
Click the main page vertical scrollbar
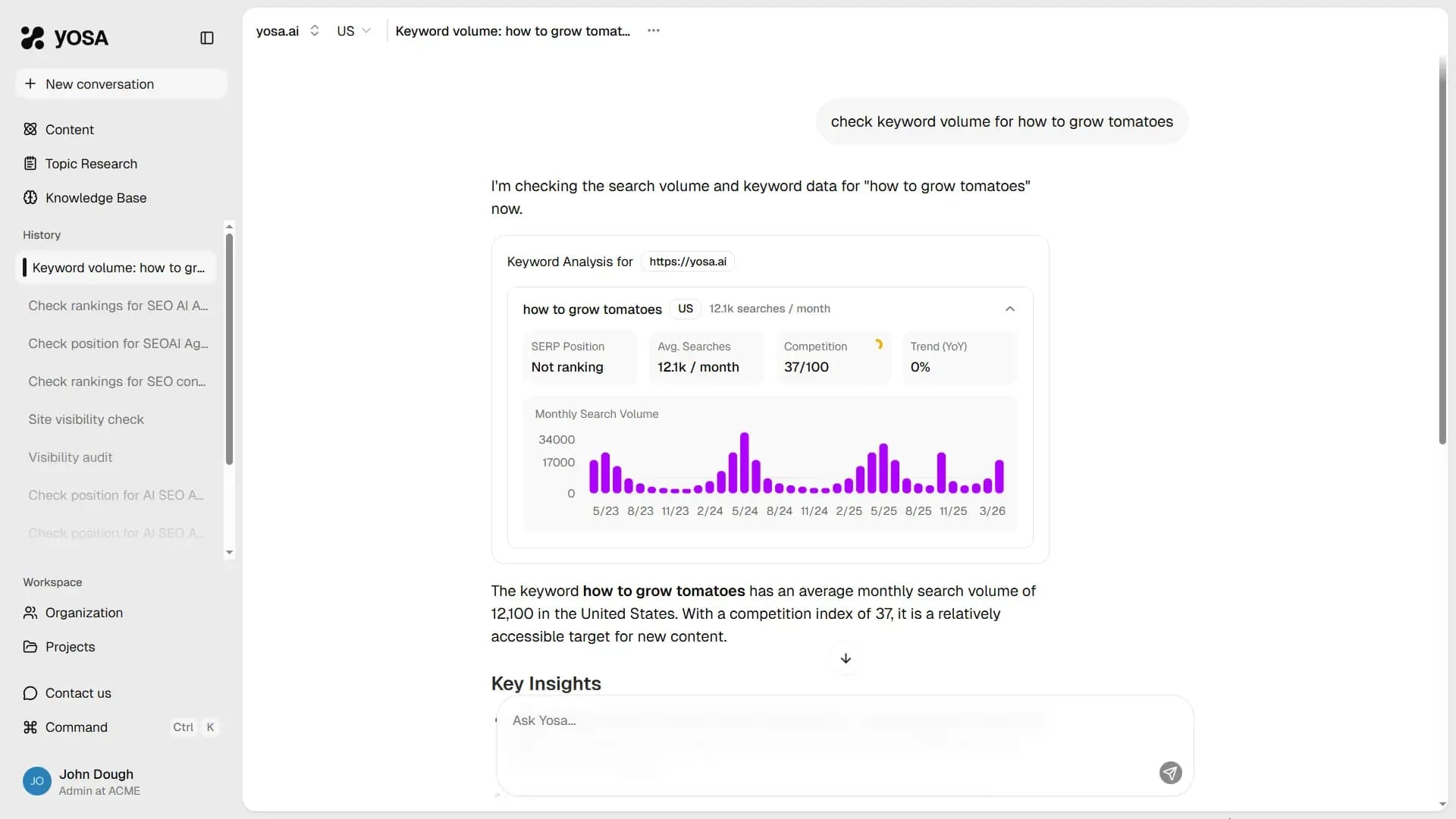click(1442, 250)
